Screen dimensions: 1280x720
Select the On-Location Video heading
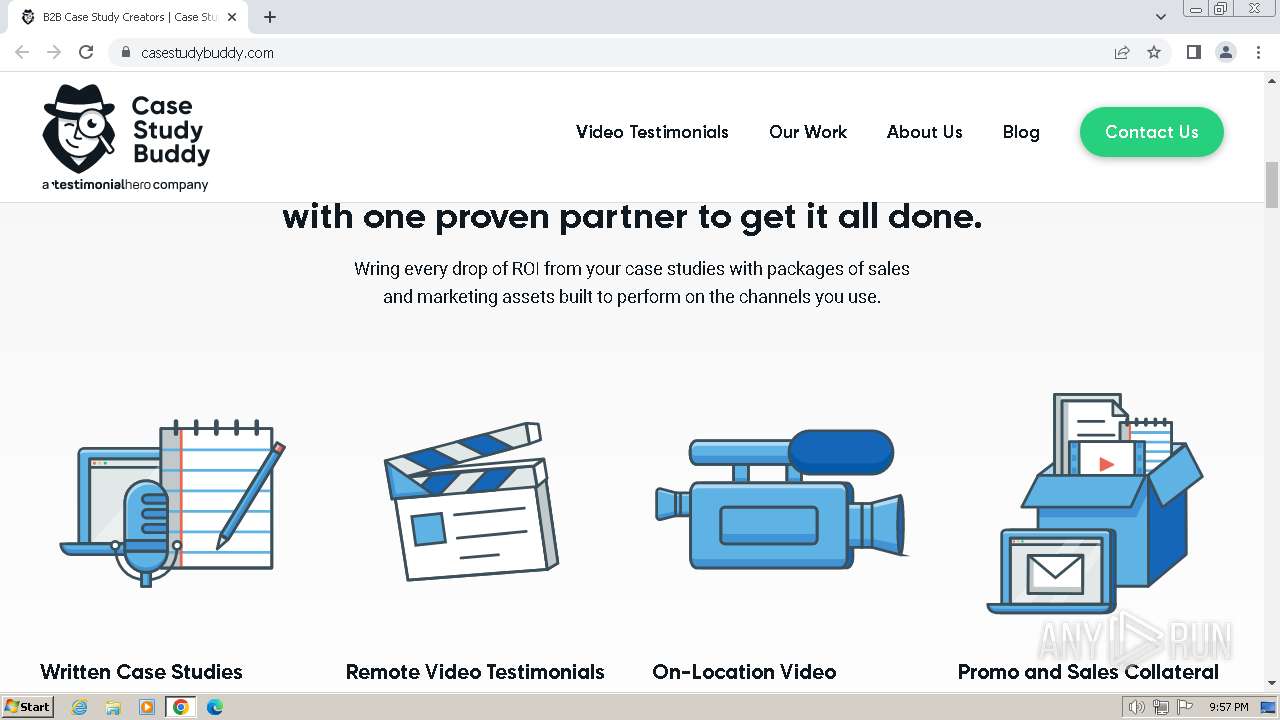(x=744, y=672)
